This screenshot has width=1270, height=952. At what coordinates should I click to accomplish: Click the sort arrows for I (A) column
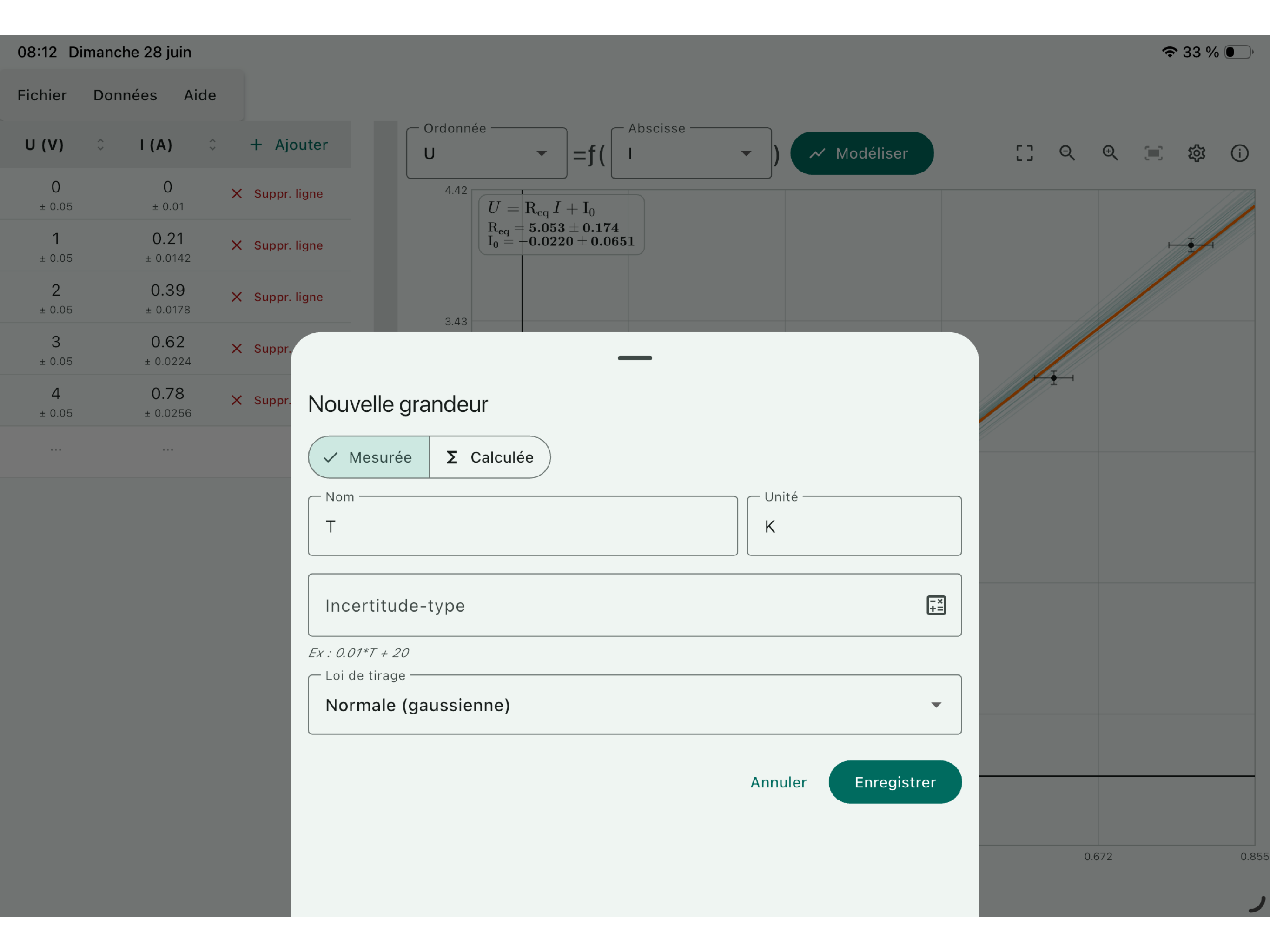tap(212, 145)
